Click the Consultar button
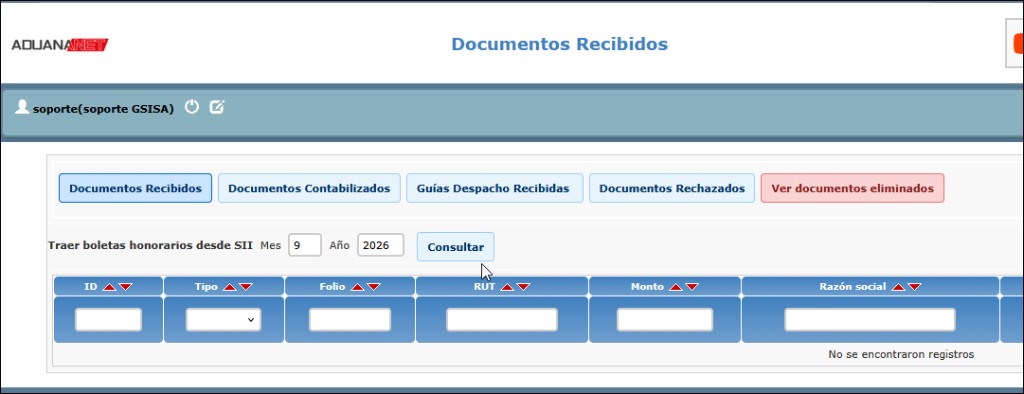 pos(456,247)
